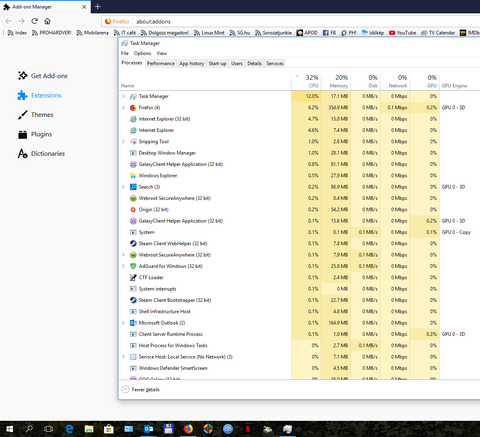
Task: Open the Windows Start menu
Action: [x=9, y=429]
